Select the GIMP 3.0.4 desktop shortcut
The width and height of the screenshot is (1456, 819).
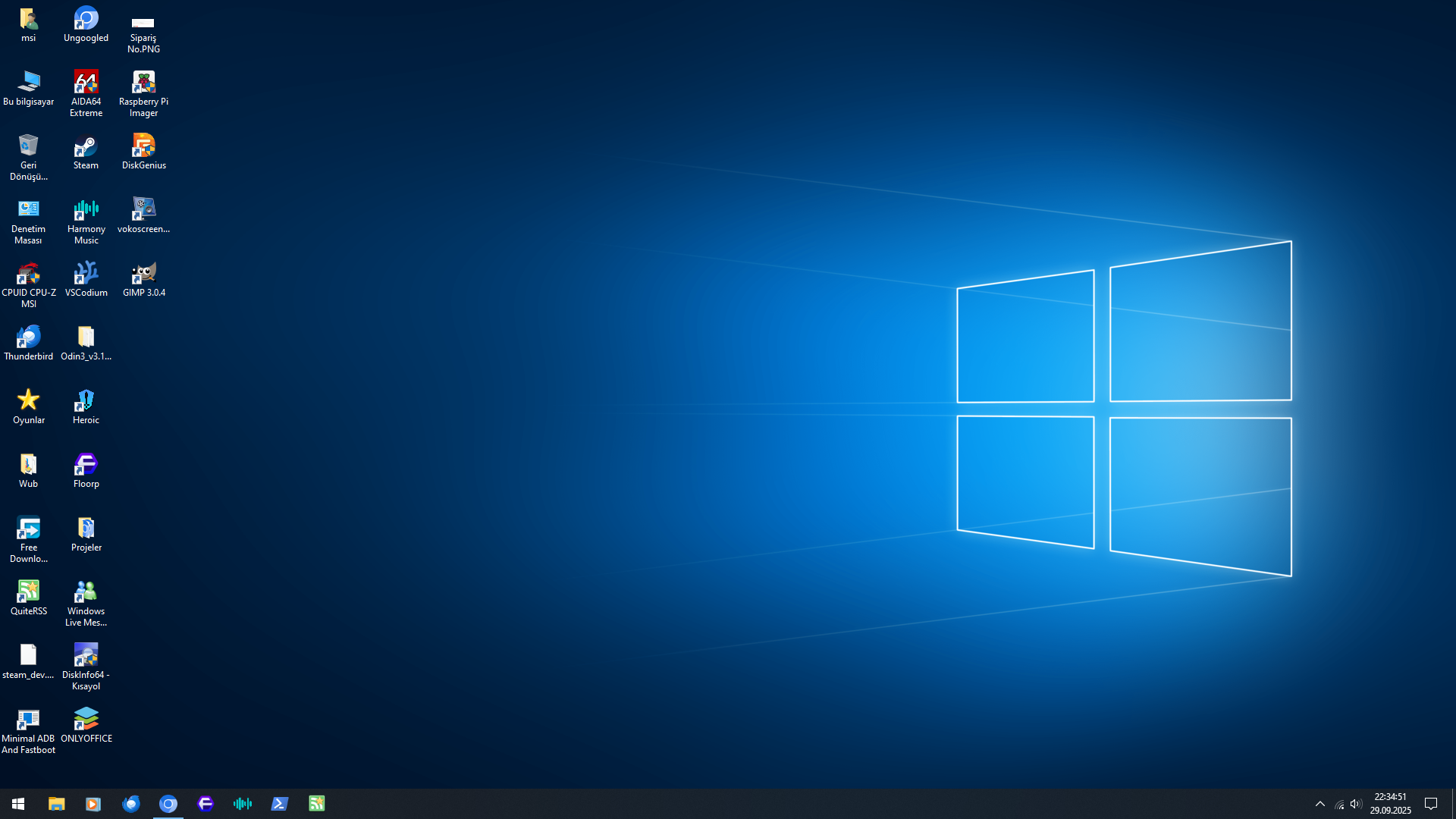tap(143, 280)
